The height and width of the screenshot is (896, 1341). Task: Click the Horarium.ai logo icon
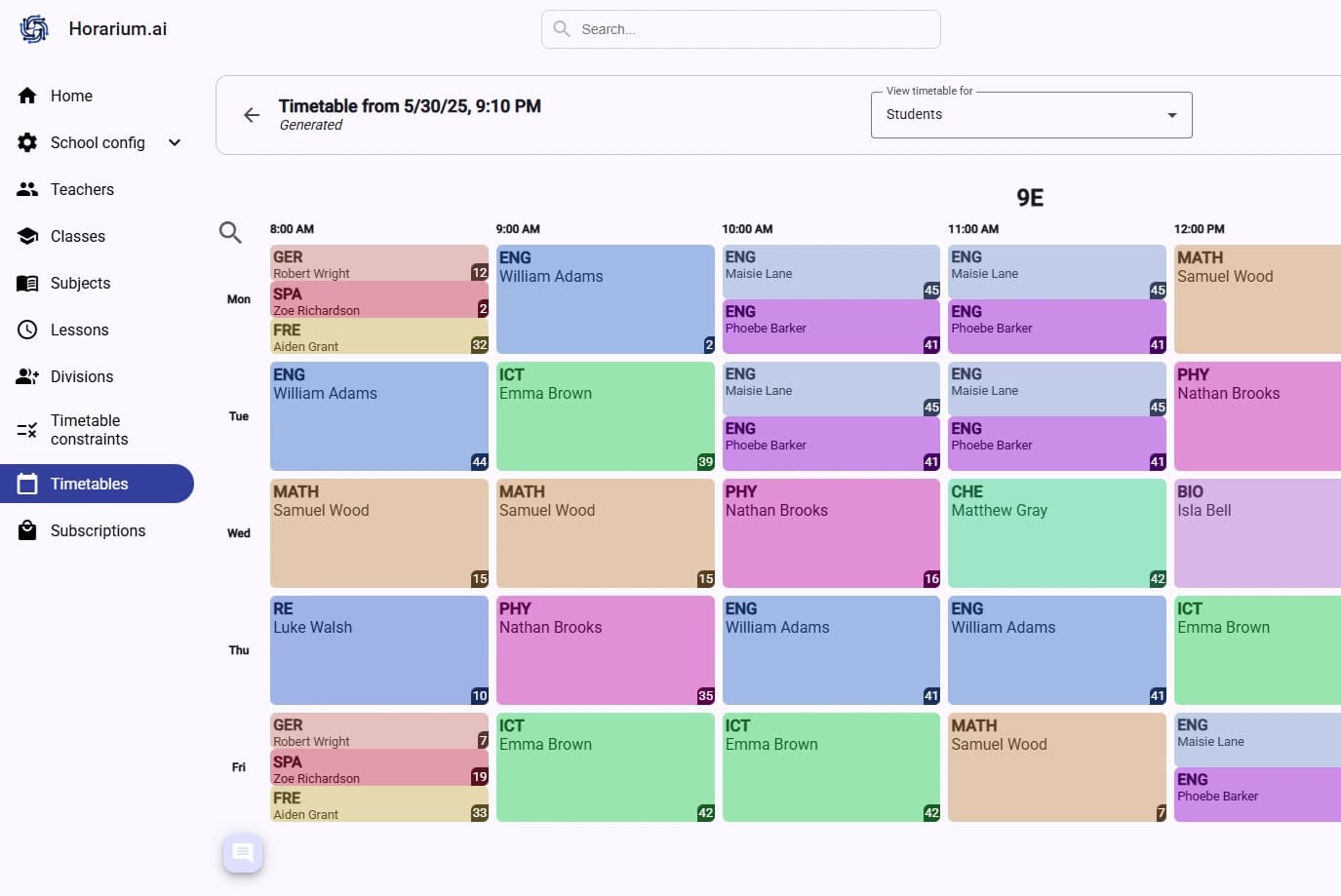coord(34,29)
